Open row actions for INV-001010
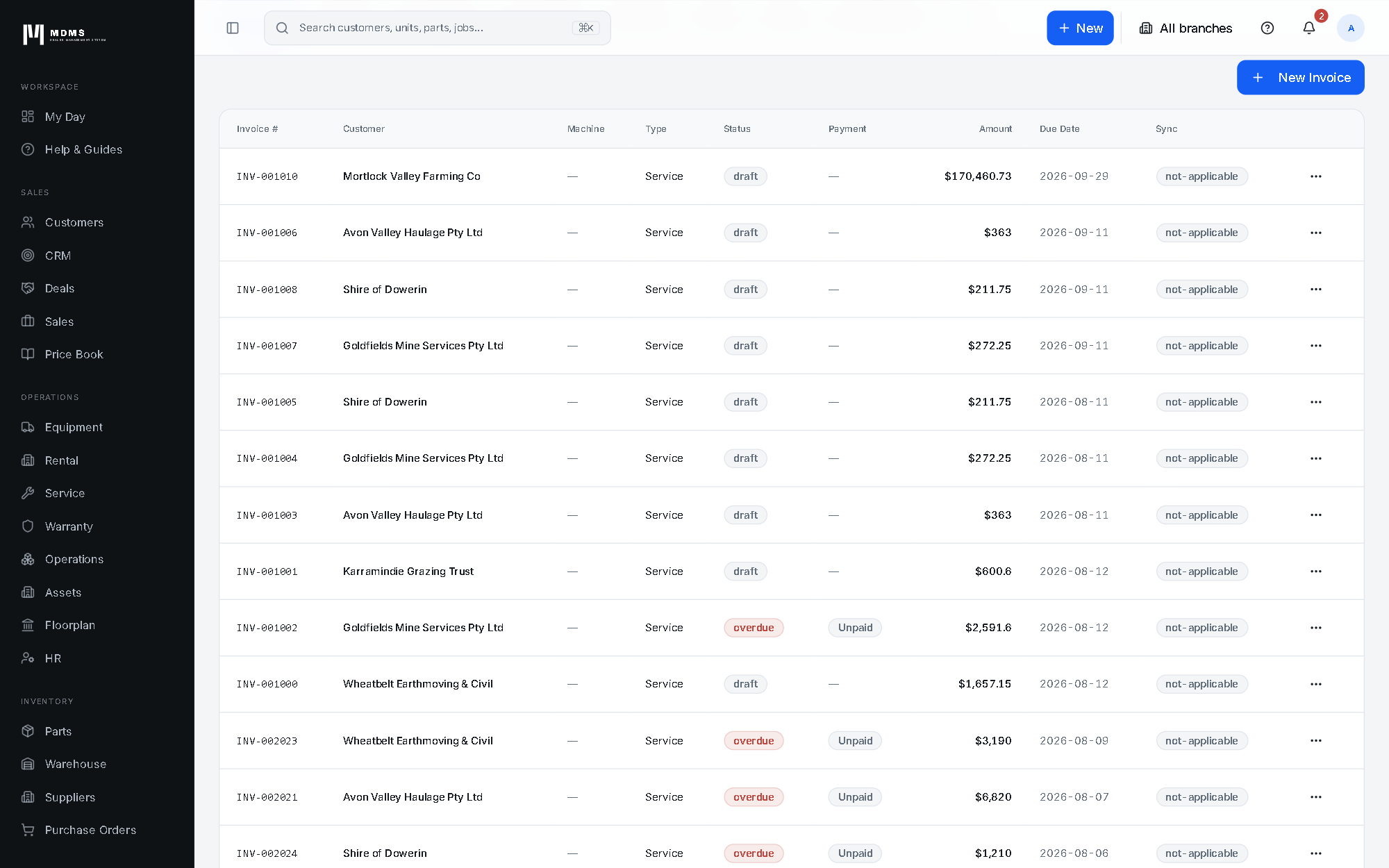The width and height of the screenshot is (1389, 868). tap(1316, 176)
